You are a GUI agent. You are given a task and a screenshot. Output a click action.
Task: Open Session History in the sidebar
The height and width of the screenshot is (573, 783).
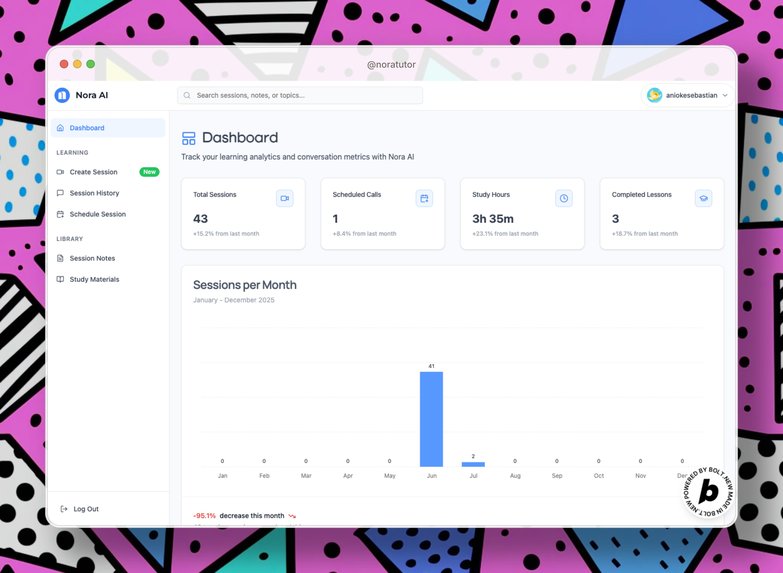[108, 193]
